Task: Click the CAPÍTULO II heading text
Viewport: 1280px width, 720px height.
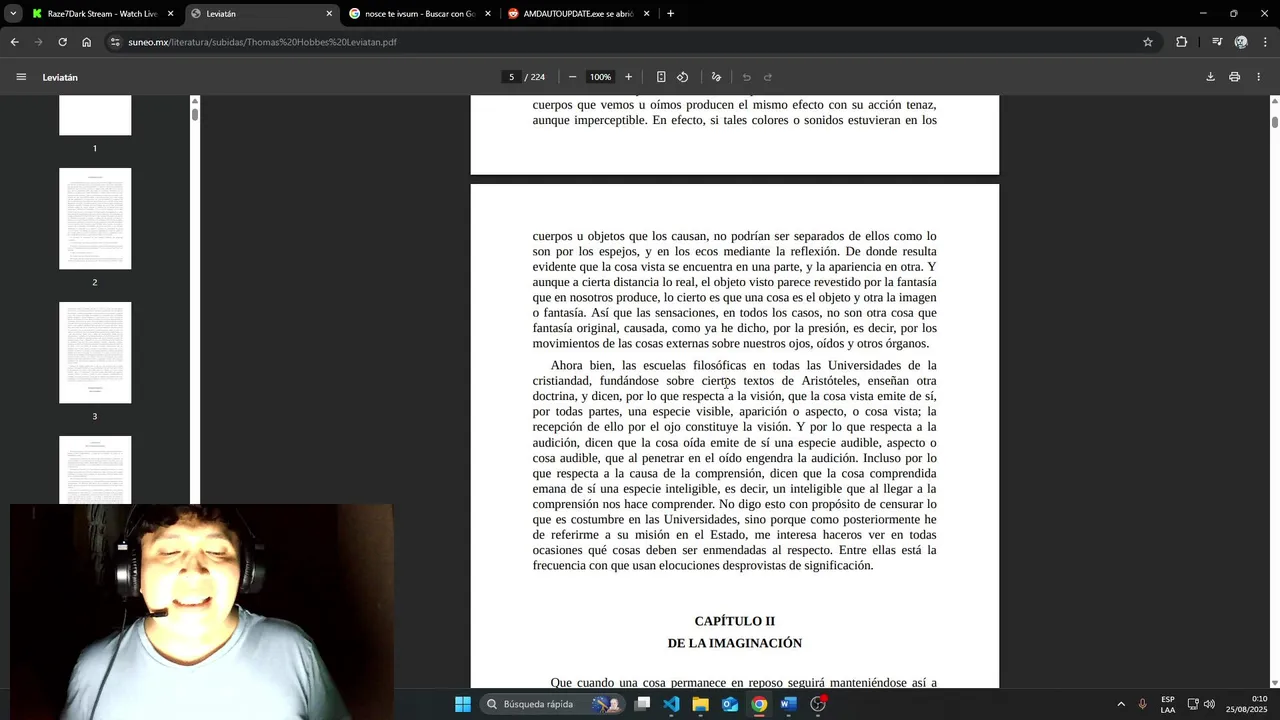Action: point(735,621)
